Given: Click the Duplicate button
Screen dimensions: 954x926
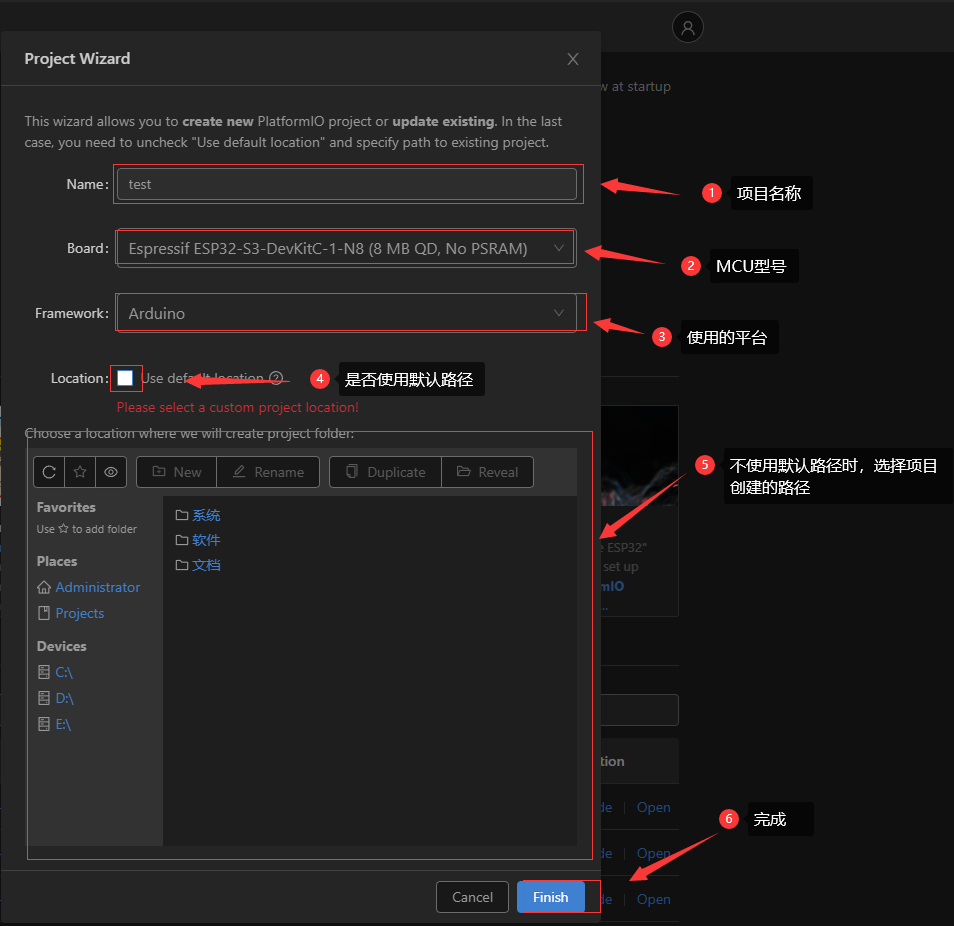Looking at the screenshot, I should tap(385, 472).
